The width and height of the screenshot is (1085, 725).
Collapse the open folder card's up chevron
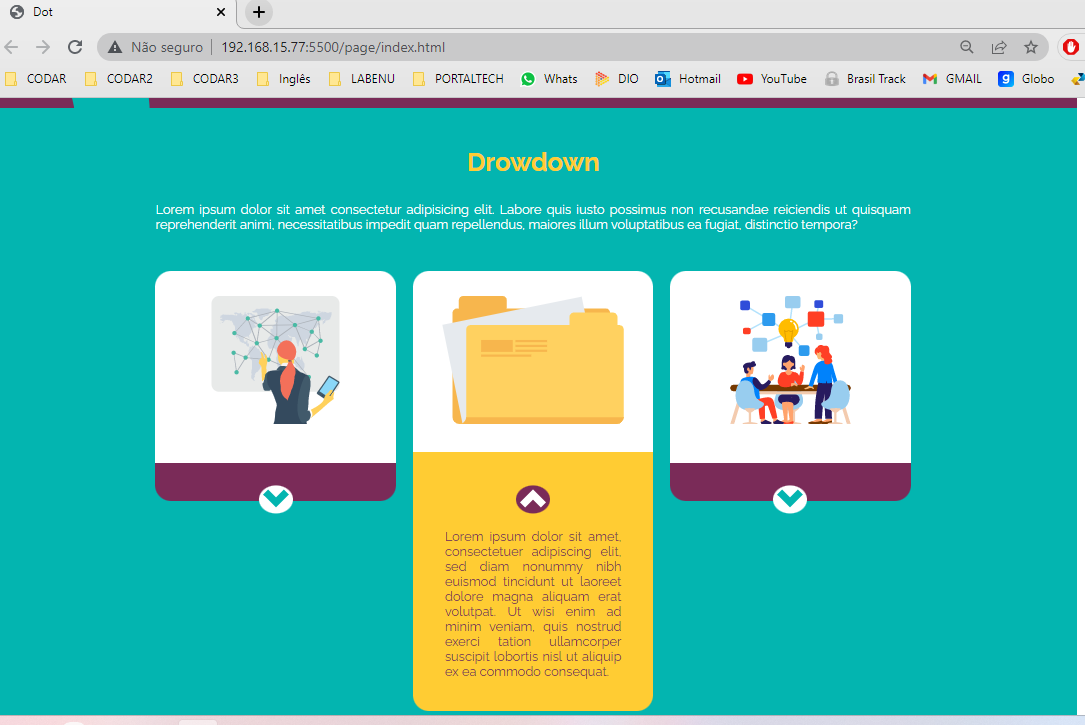pyautogui.click(x=533, y=499)
